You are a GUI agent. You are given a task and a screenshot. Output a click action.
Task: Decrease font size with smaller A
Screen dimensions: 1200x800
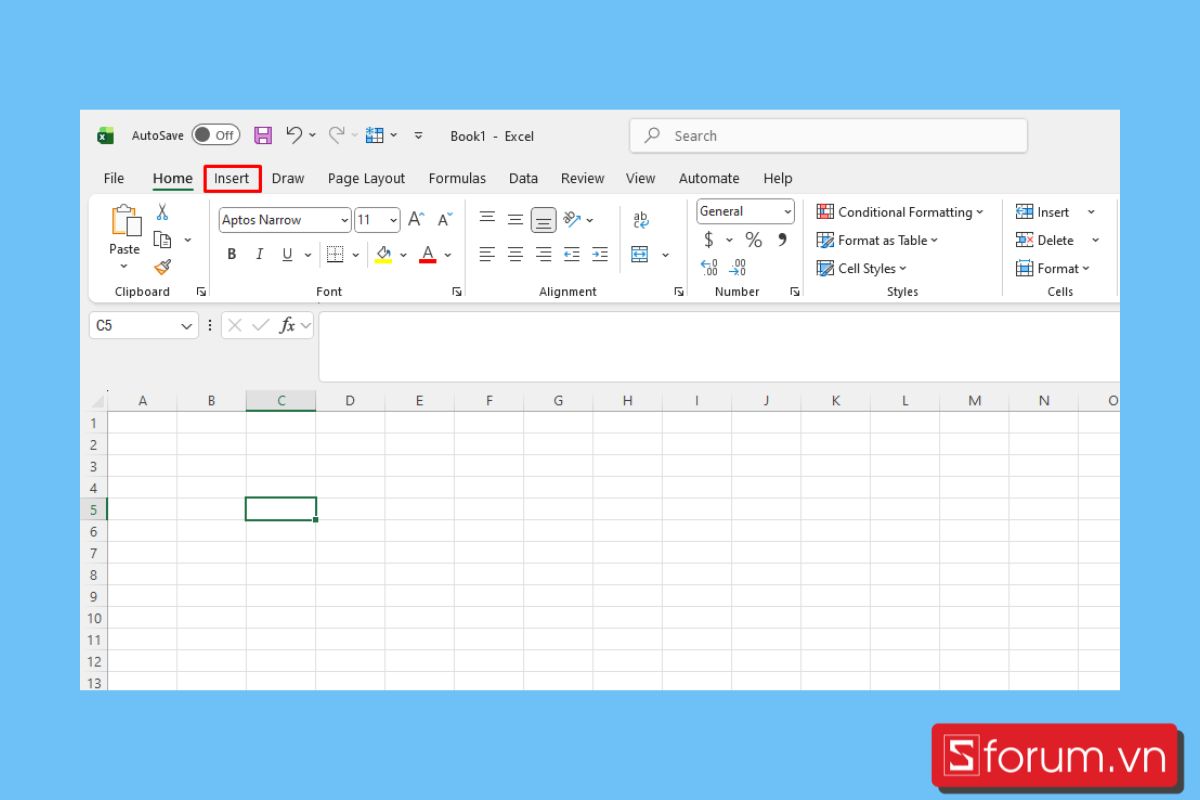(x=445, y=220)
